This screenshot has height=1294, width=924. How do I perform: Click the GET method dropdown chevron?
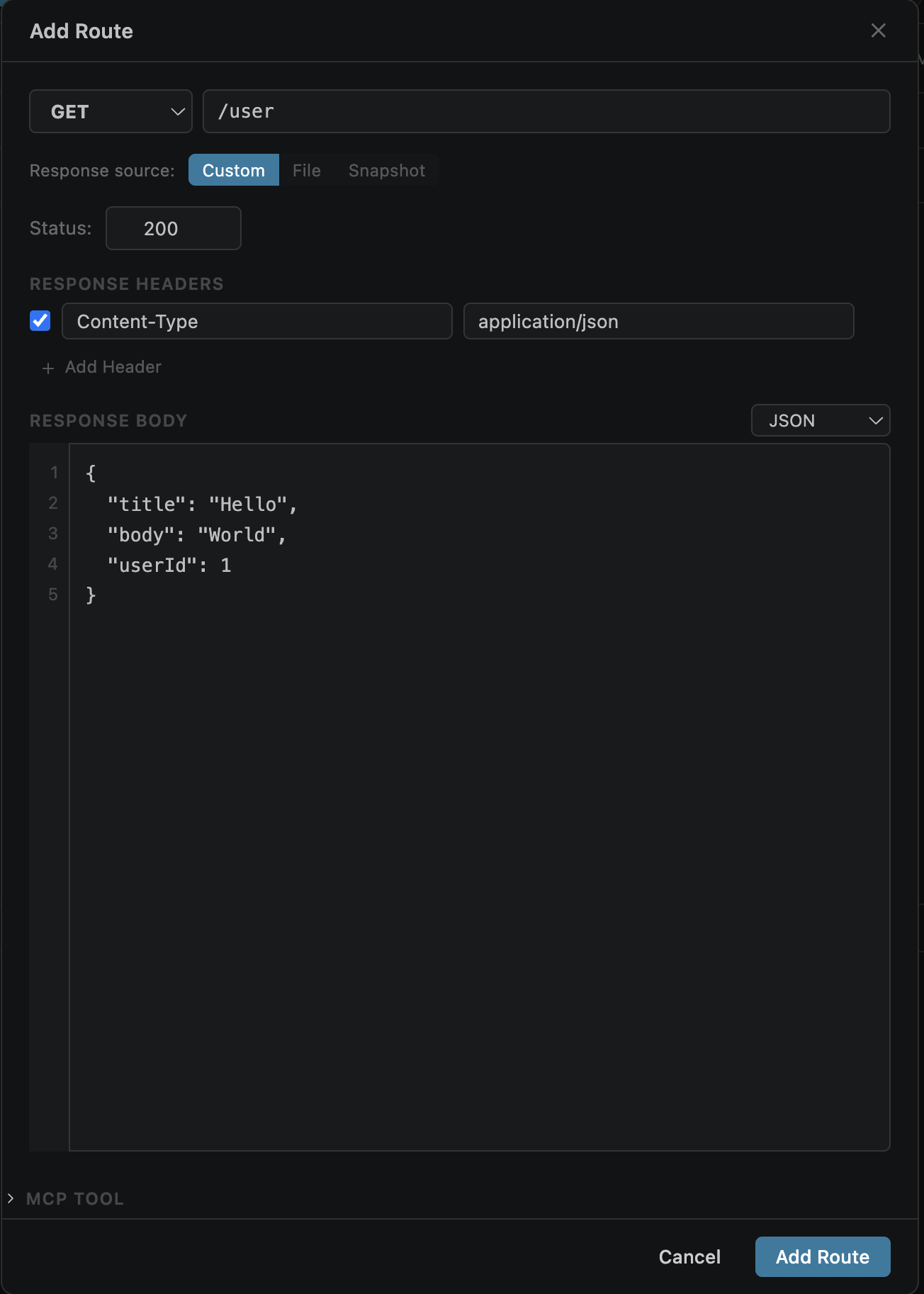tap(177, 112)
